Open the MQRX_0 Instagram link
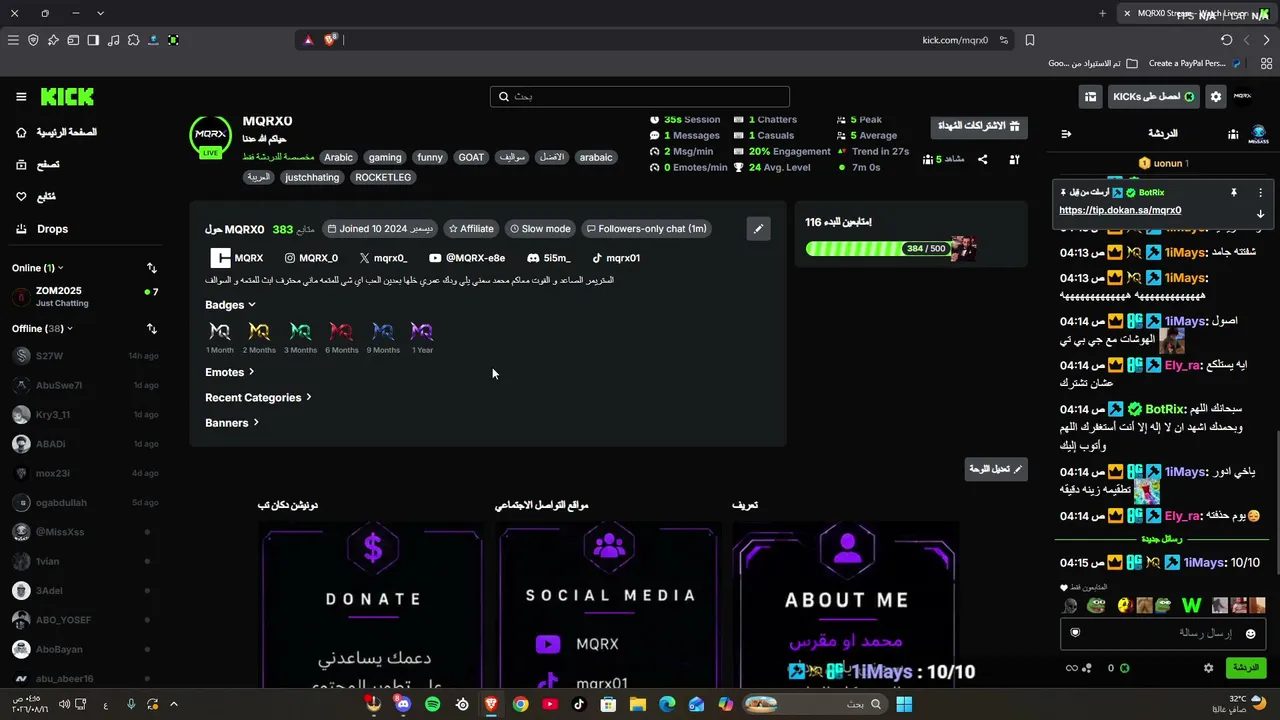The width and height of the screenshot is (1280, 720). (311, 258)
